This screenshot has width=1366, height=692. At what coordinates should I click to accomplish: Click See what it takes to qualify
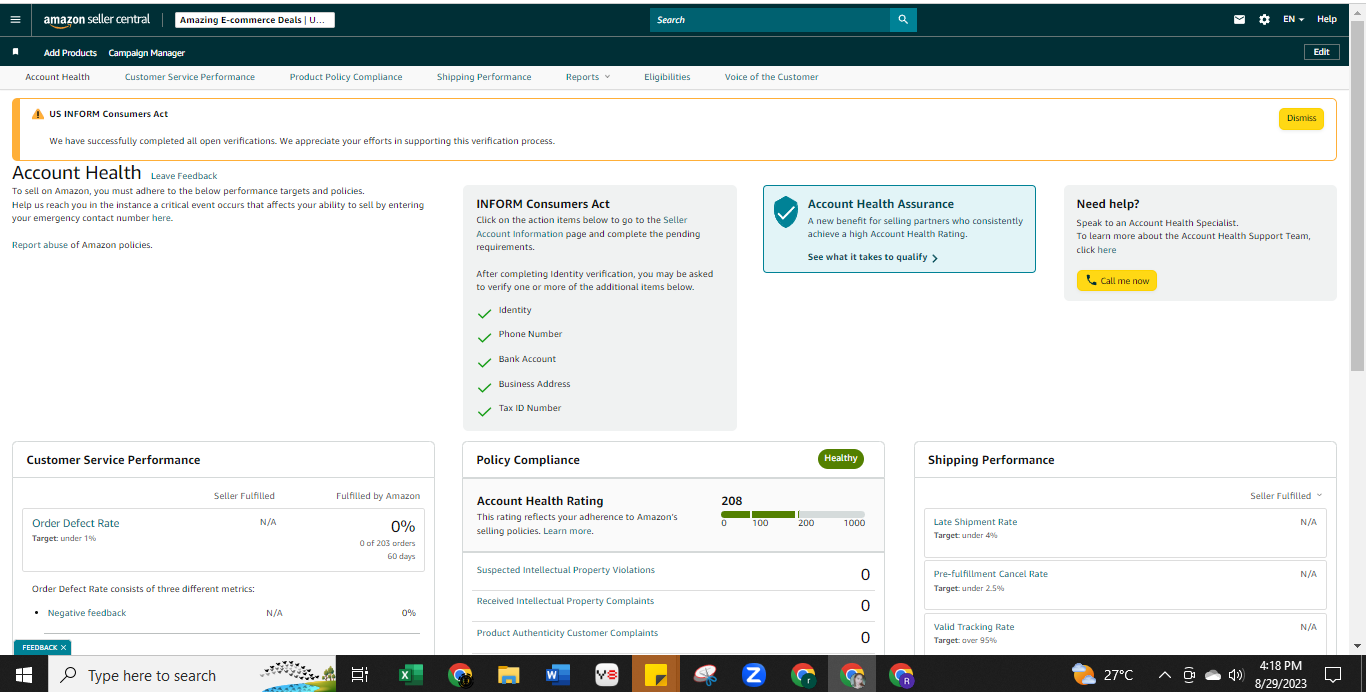pyautogui.click(x=873, y=258)
